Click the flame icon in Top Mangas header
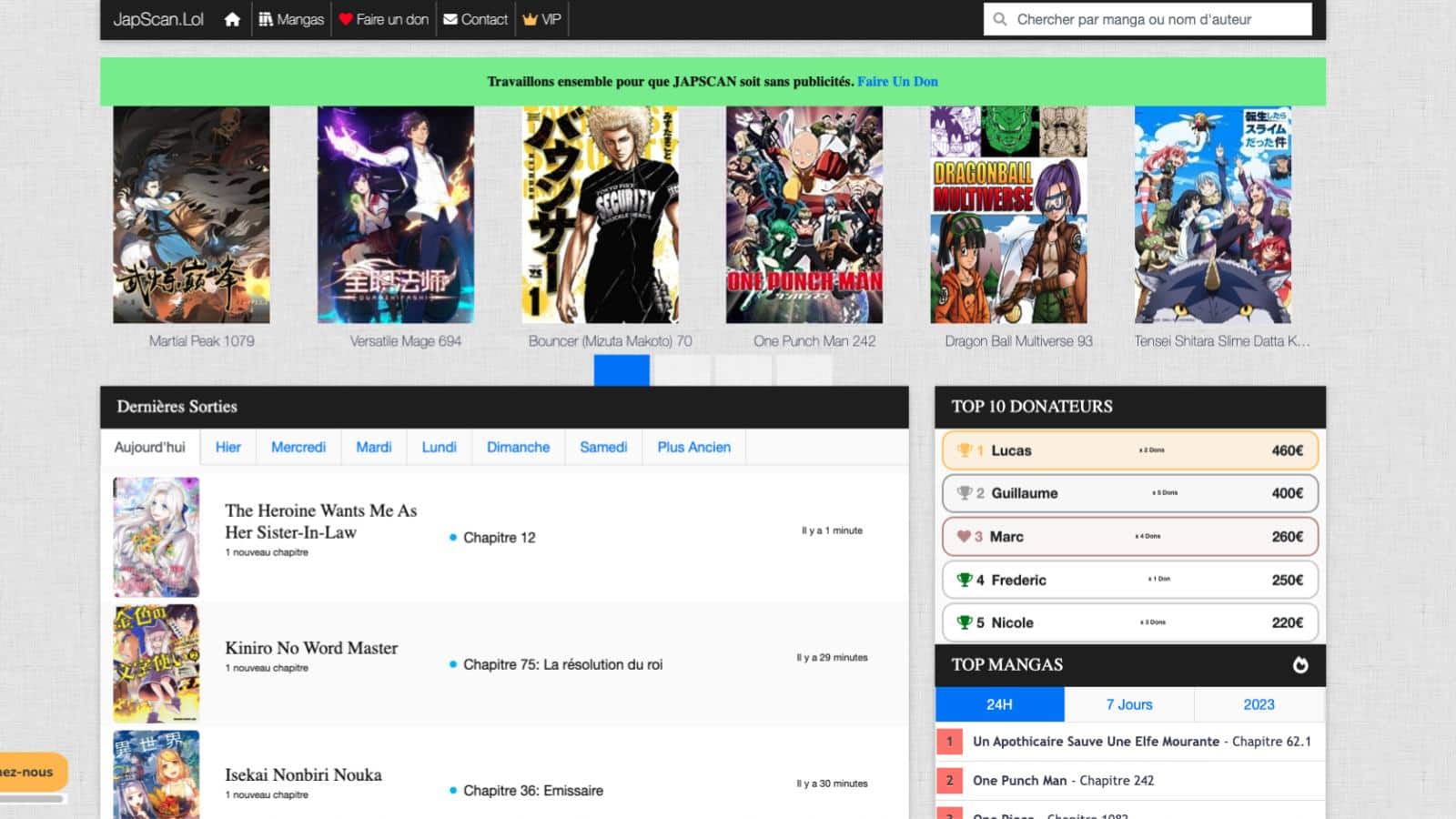 tap(1300, 665)
